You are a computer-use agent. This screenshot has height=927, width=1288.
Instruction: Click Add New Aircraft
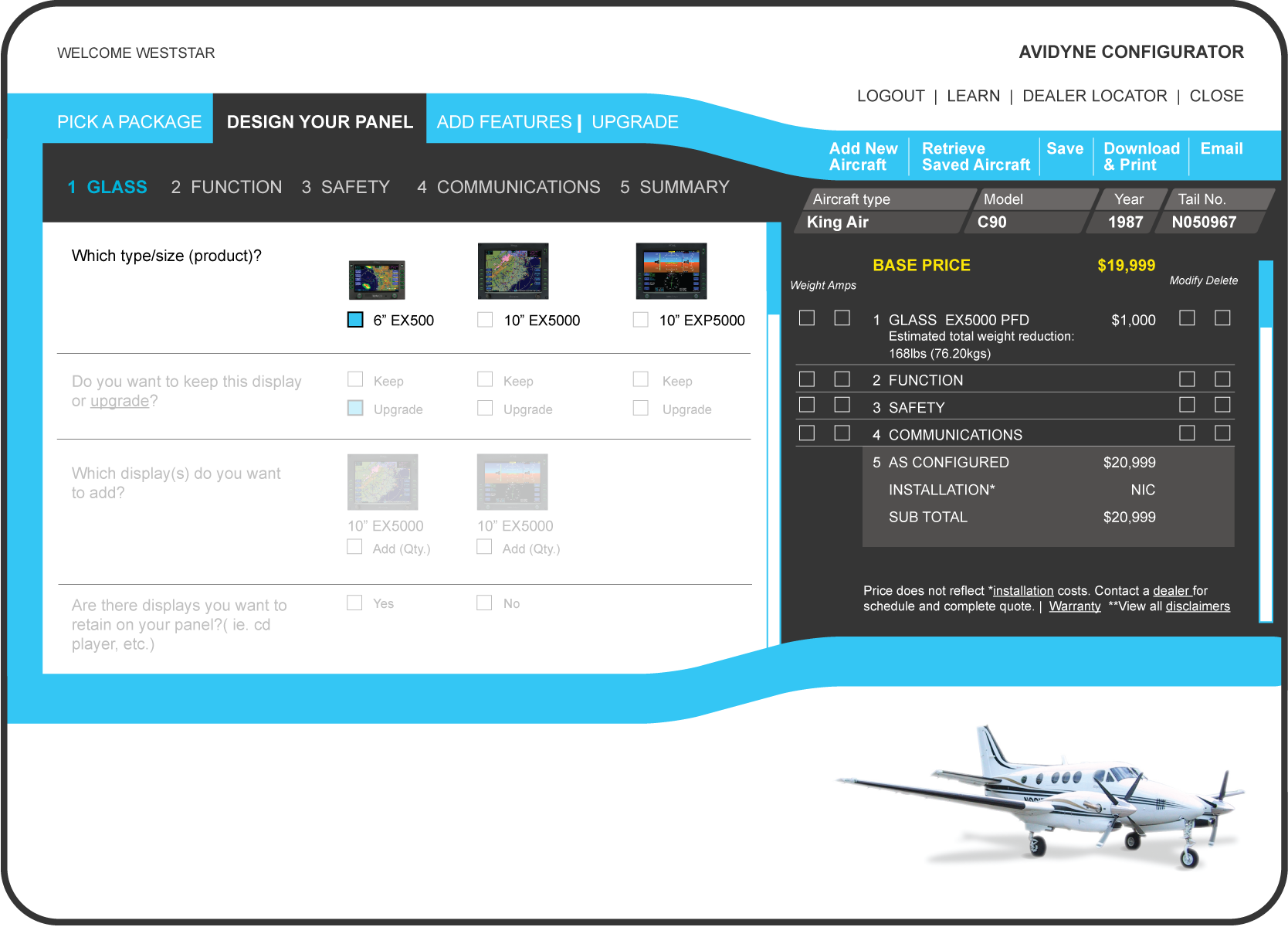pyautogui.click(x=863, y=156)
